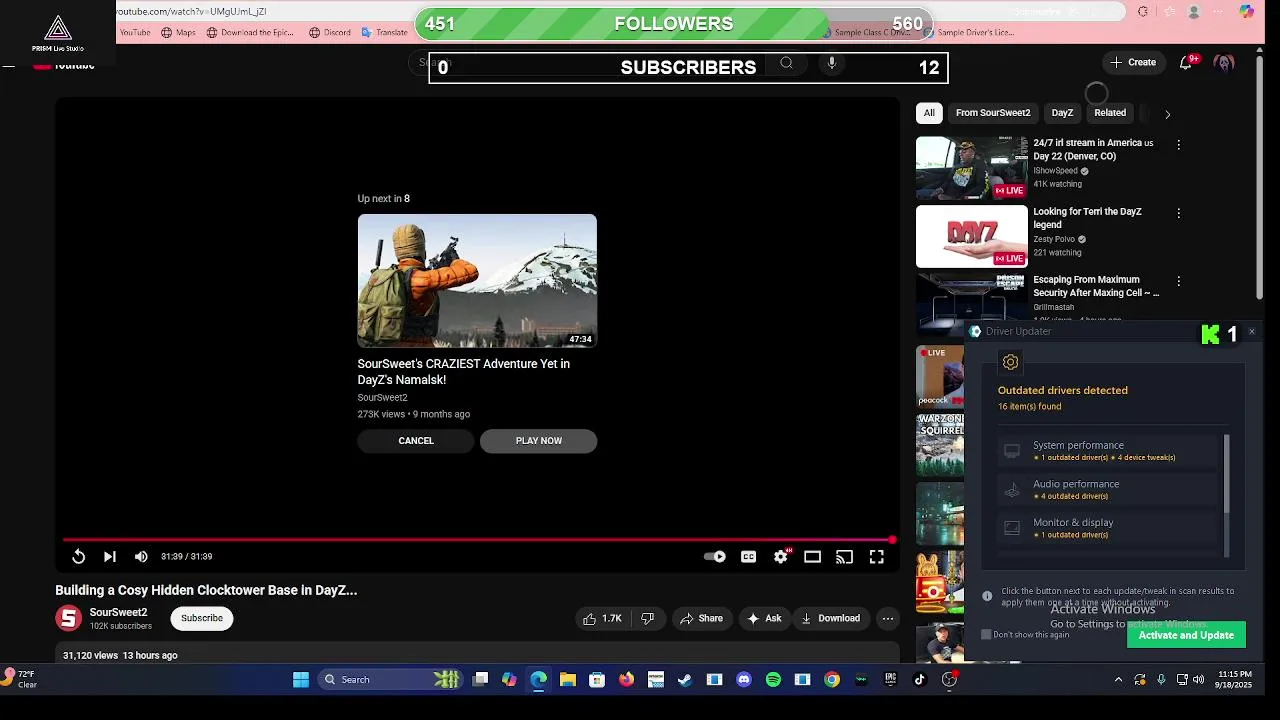Viewport: 1280px width, 720px height.
Task: Open File Explorer from the taskbar
Action: (x=568, y=680)
